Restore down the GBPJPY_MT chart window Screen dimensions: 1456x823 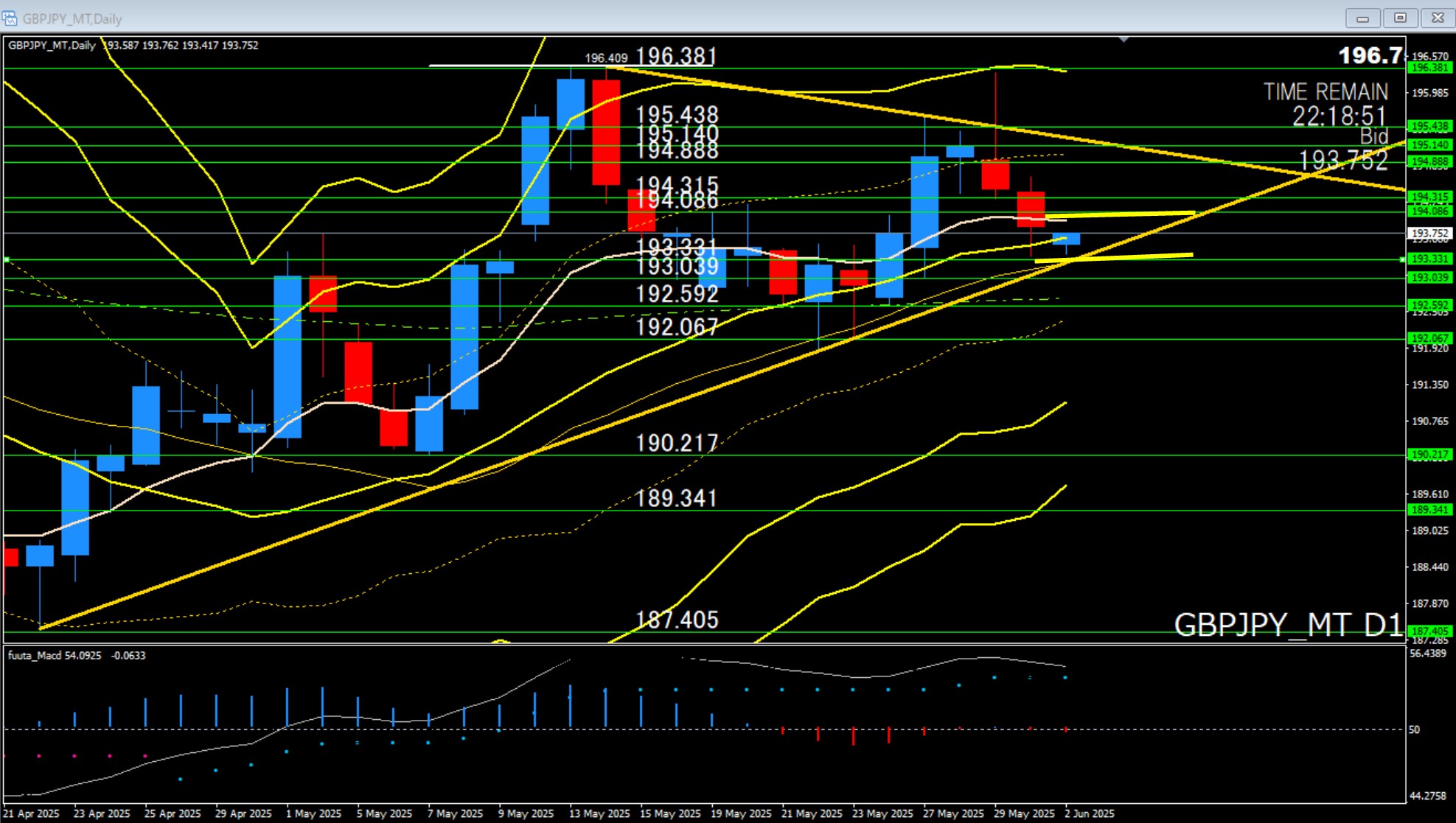coord(1400,18)
